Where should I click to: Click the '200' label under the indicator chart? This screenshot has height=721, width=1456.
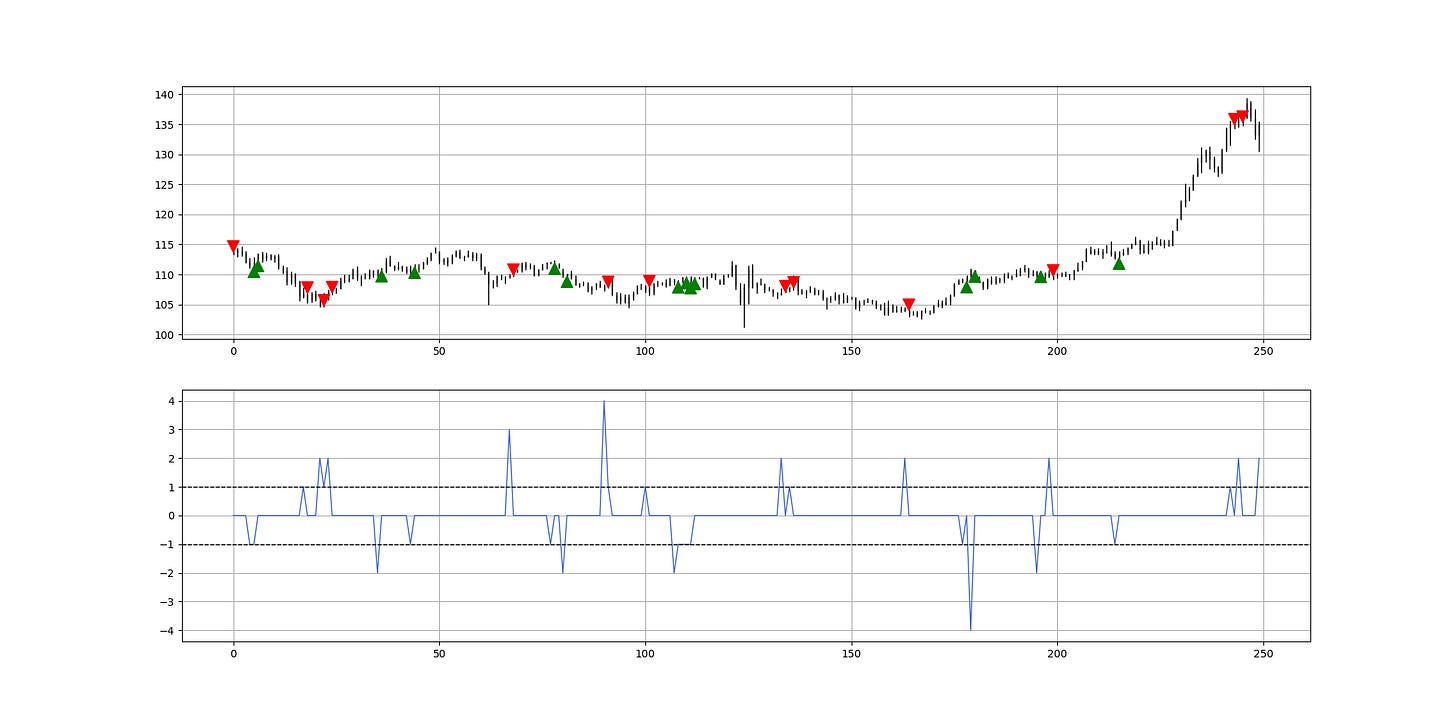[x=1057, y=654]
